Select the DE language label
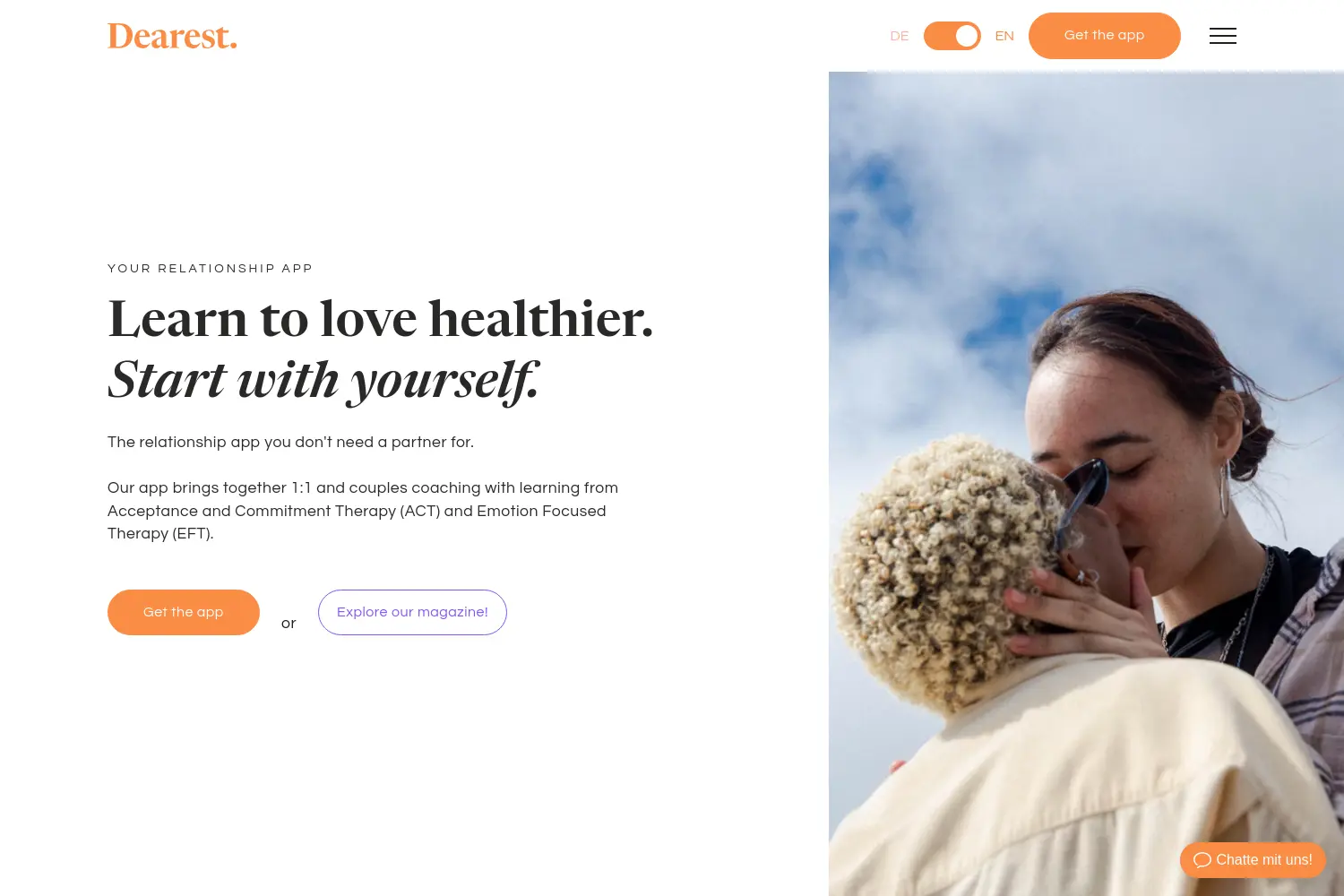This screenshot has height=896, width=1344. click(900, 36)
